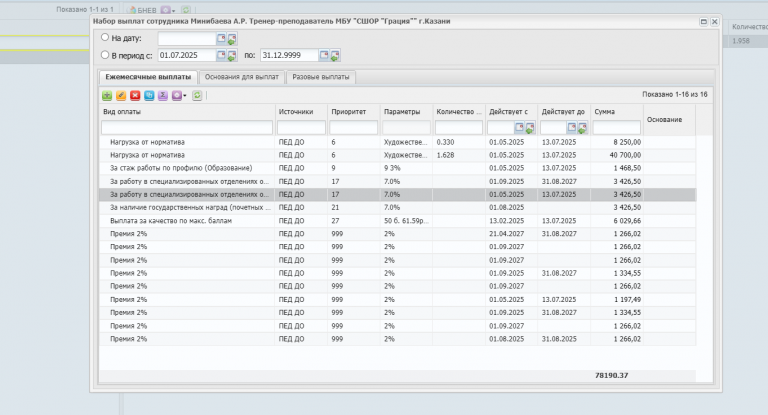This screenshot has width=768, height=415.
Task: Click arrow calendar icon in 'Действует с' filter
Action: point(529,128)
